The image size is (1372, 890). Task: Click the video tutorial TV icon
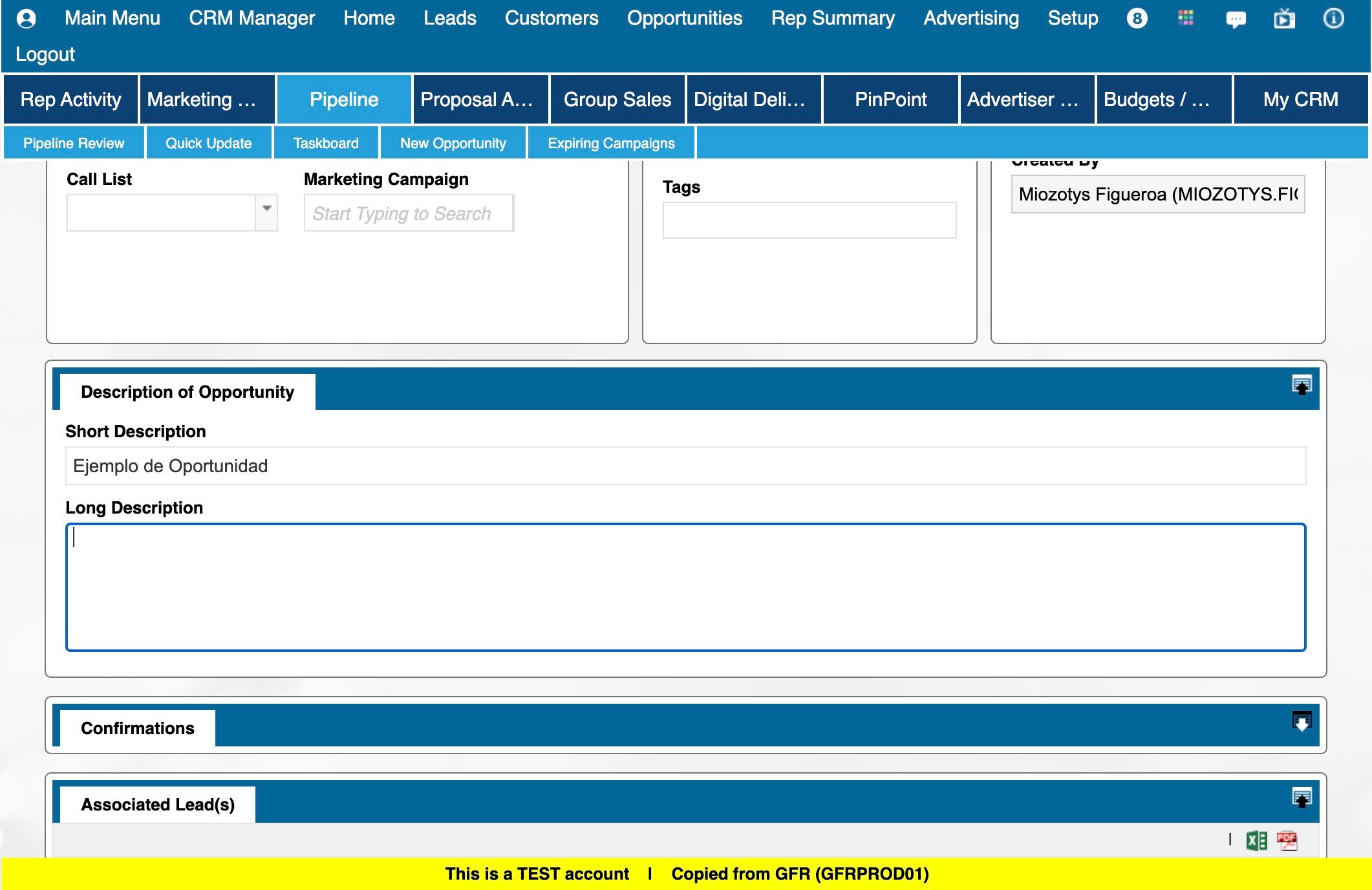click(1284, 19)
